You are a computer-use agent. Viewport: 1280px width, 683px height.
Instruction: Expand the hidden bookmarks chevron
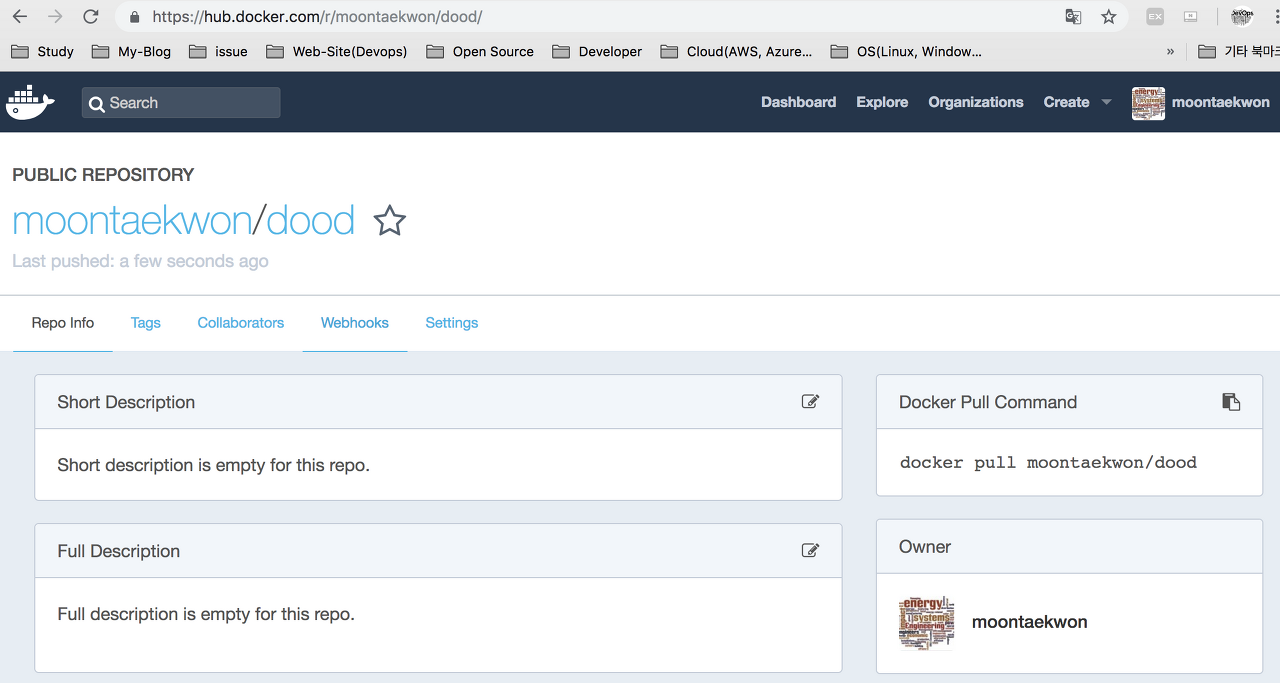1170,52
